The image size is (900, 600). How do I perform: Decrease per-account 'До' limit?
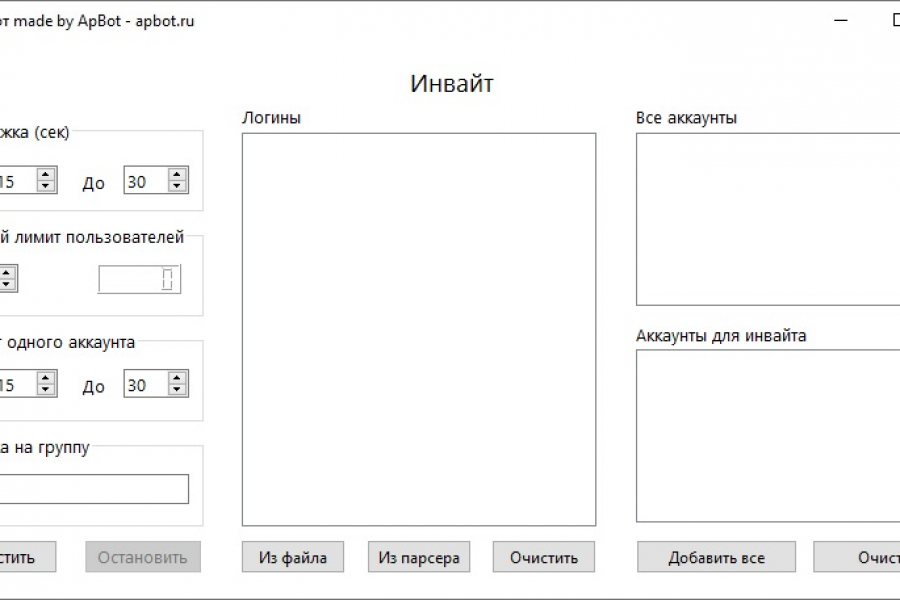pyautogui.click(x=178, y=390)
